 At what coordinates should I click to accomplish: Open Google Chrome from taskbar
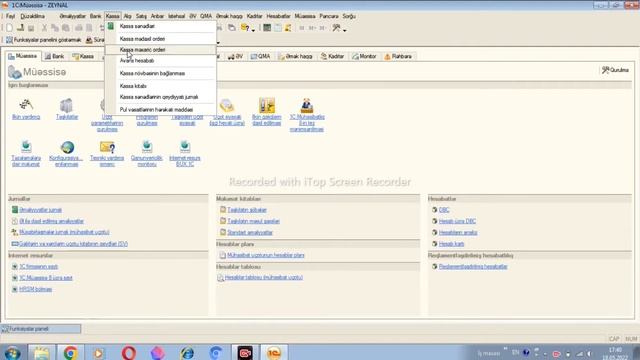pyautogui.click(x=71, y=353)
